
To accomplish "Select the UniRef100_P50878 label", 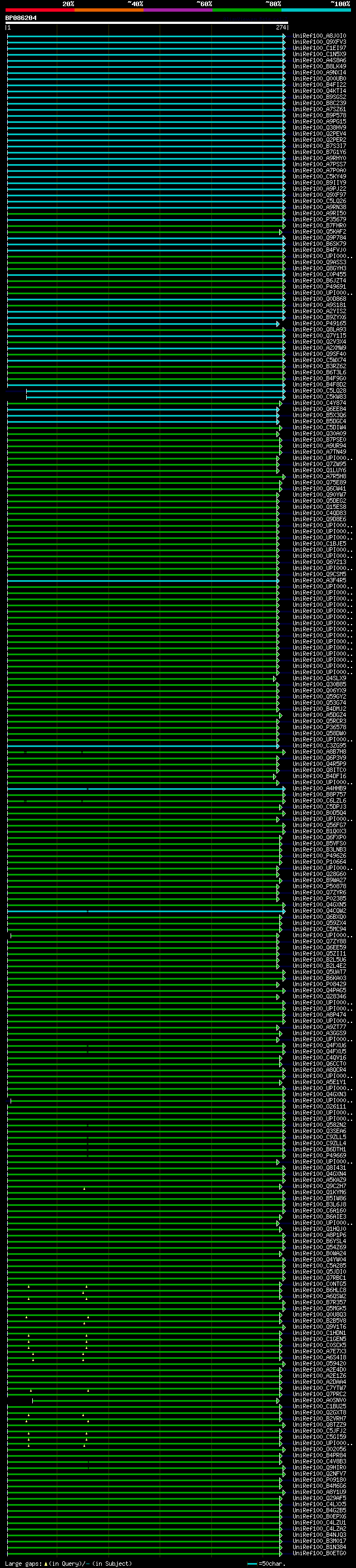I will (319, 887).
